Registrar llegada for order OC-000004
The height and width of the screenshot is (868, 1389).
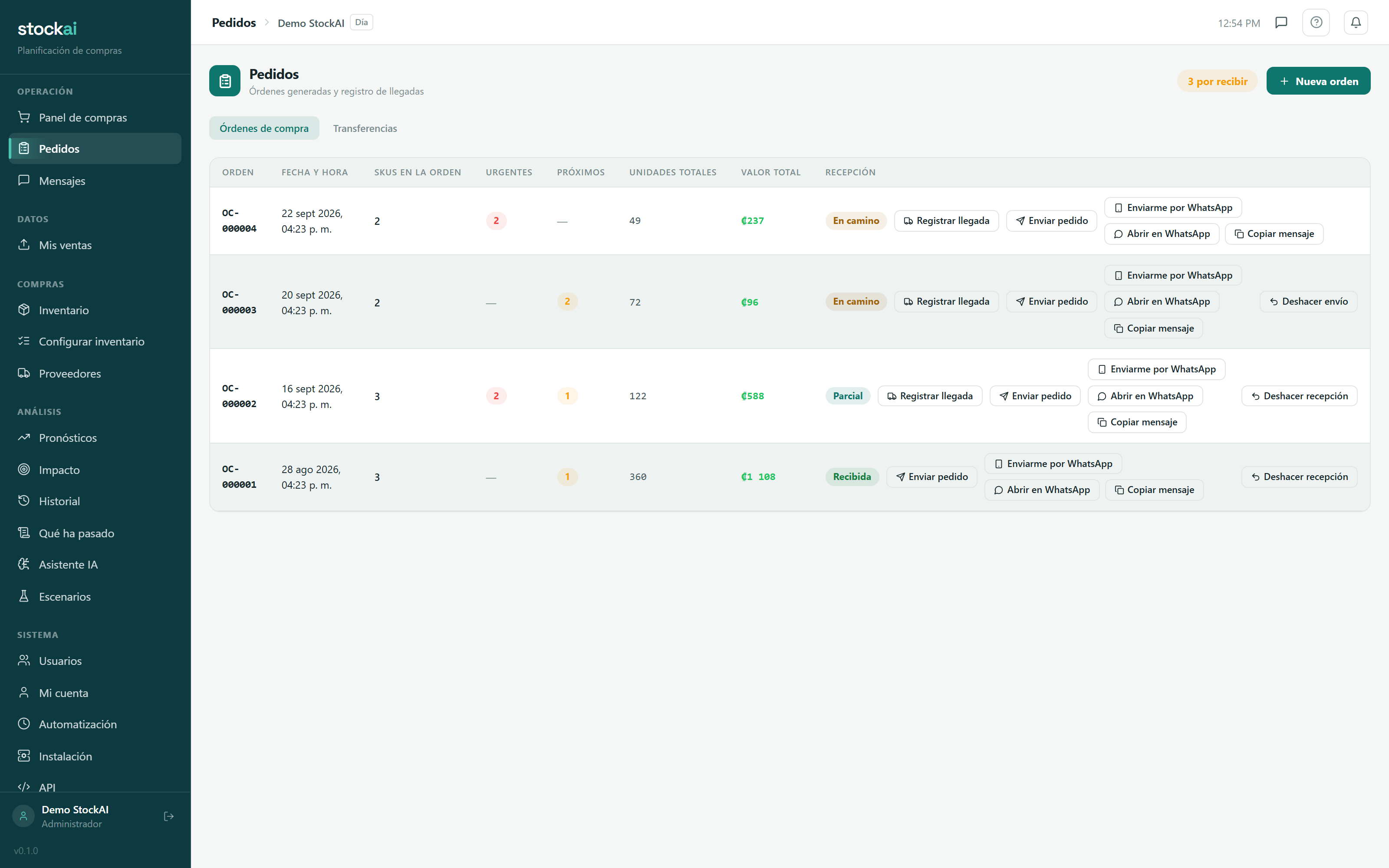(x=946, y=220)
